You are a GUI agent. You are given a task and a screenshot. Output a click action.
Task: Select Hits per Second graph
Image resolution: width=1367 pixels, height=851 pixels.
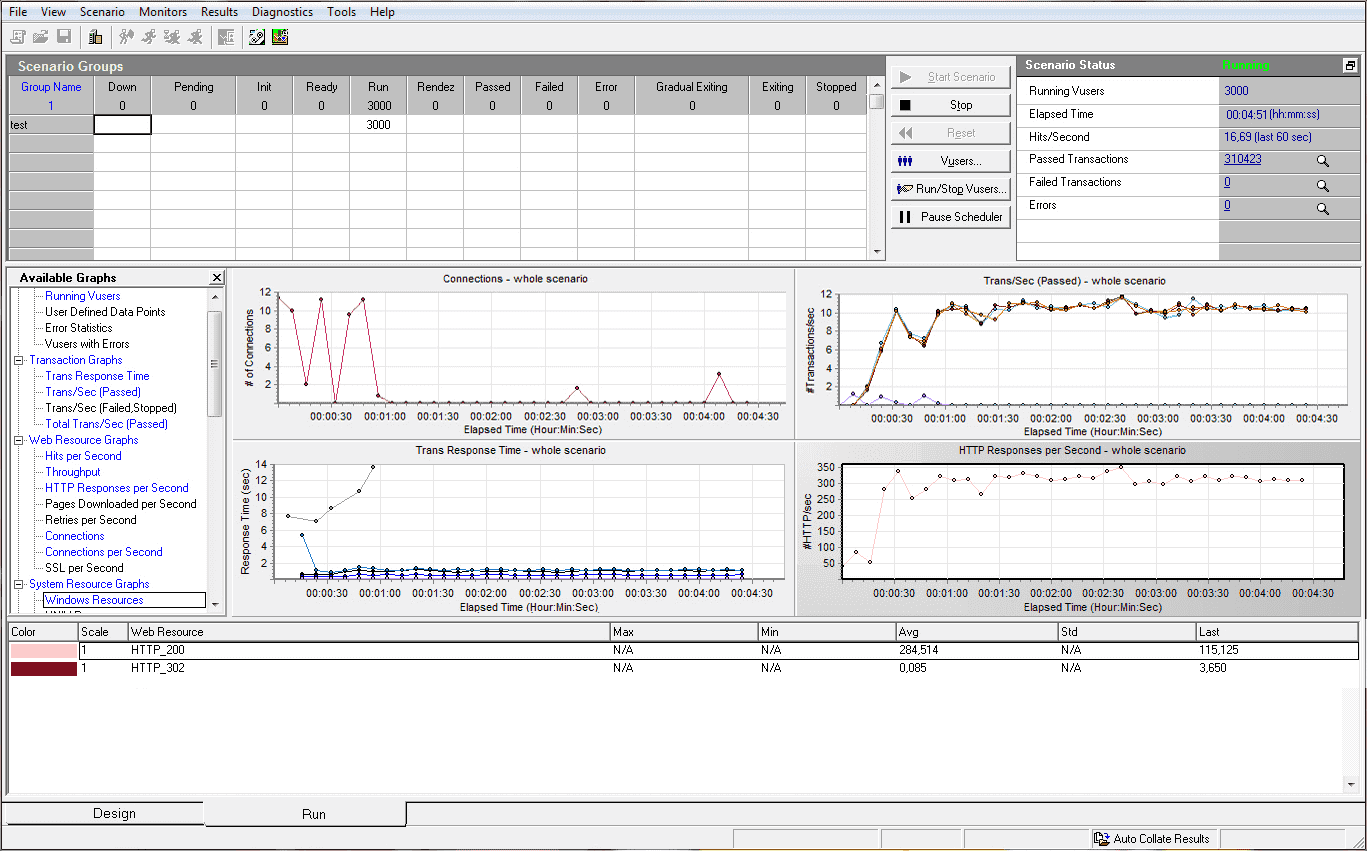[83, 456]
